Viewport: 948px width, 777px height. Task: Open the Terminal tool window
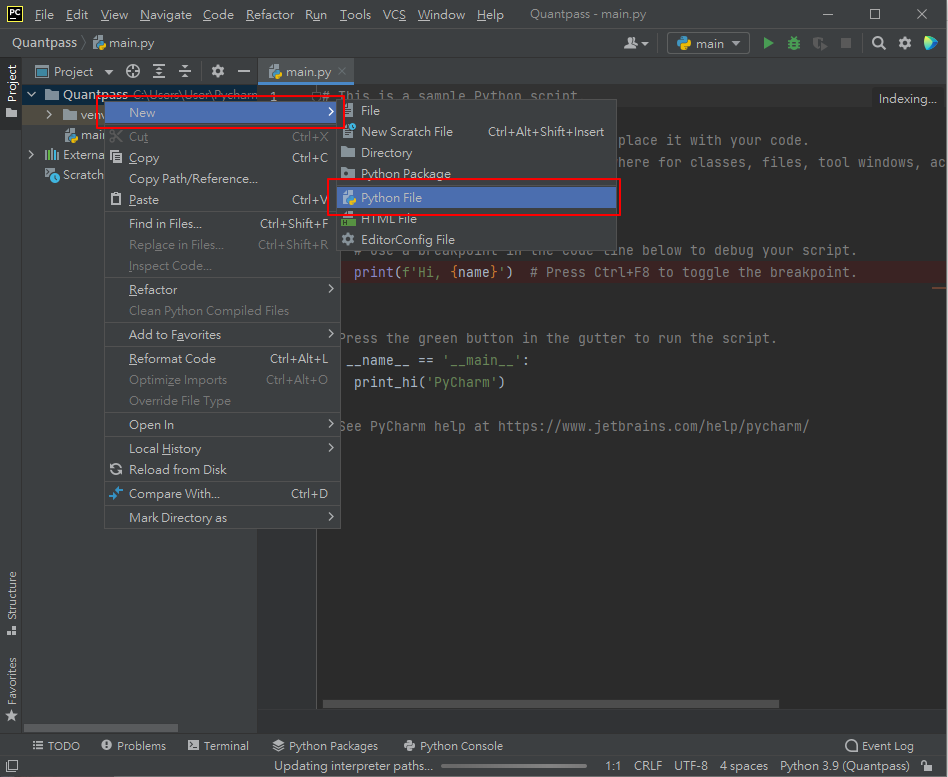click(x=218, y=746)
